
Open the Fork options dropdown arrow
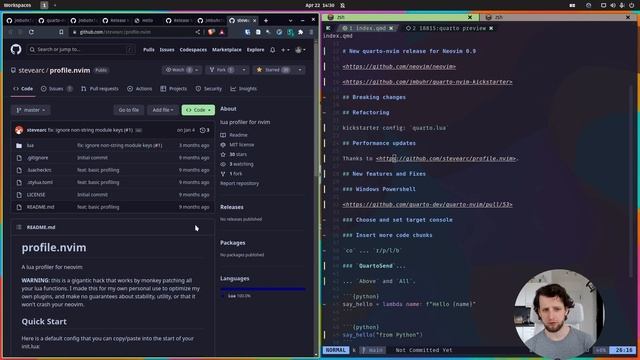pos(244,70)
